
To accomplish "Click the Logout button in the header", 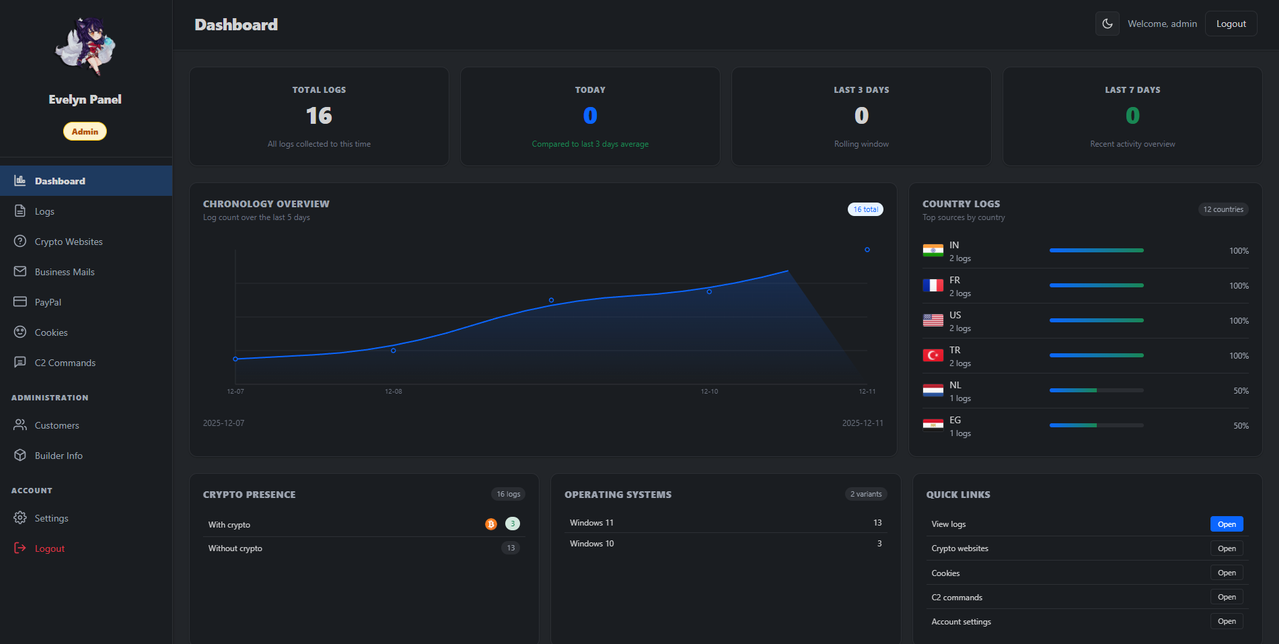I will click(1231, 24).
